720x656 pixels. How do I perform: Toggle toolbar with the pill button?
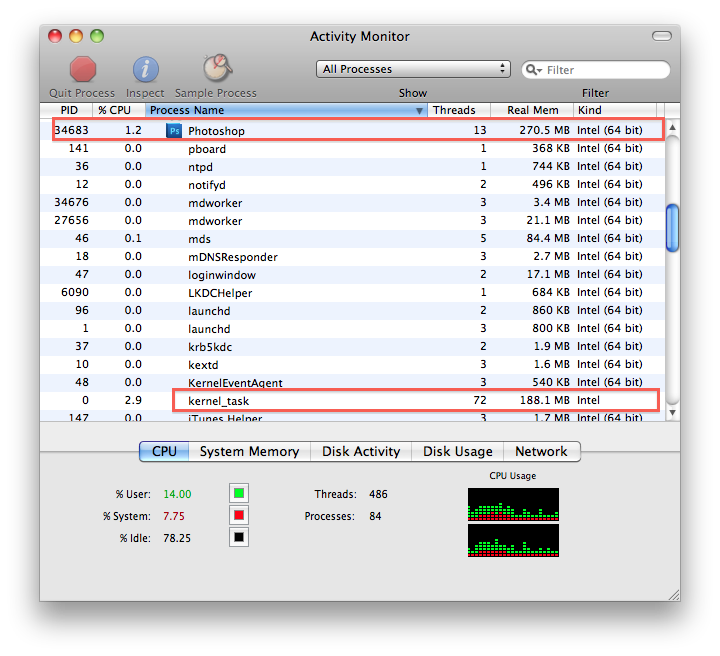point(662,36)
